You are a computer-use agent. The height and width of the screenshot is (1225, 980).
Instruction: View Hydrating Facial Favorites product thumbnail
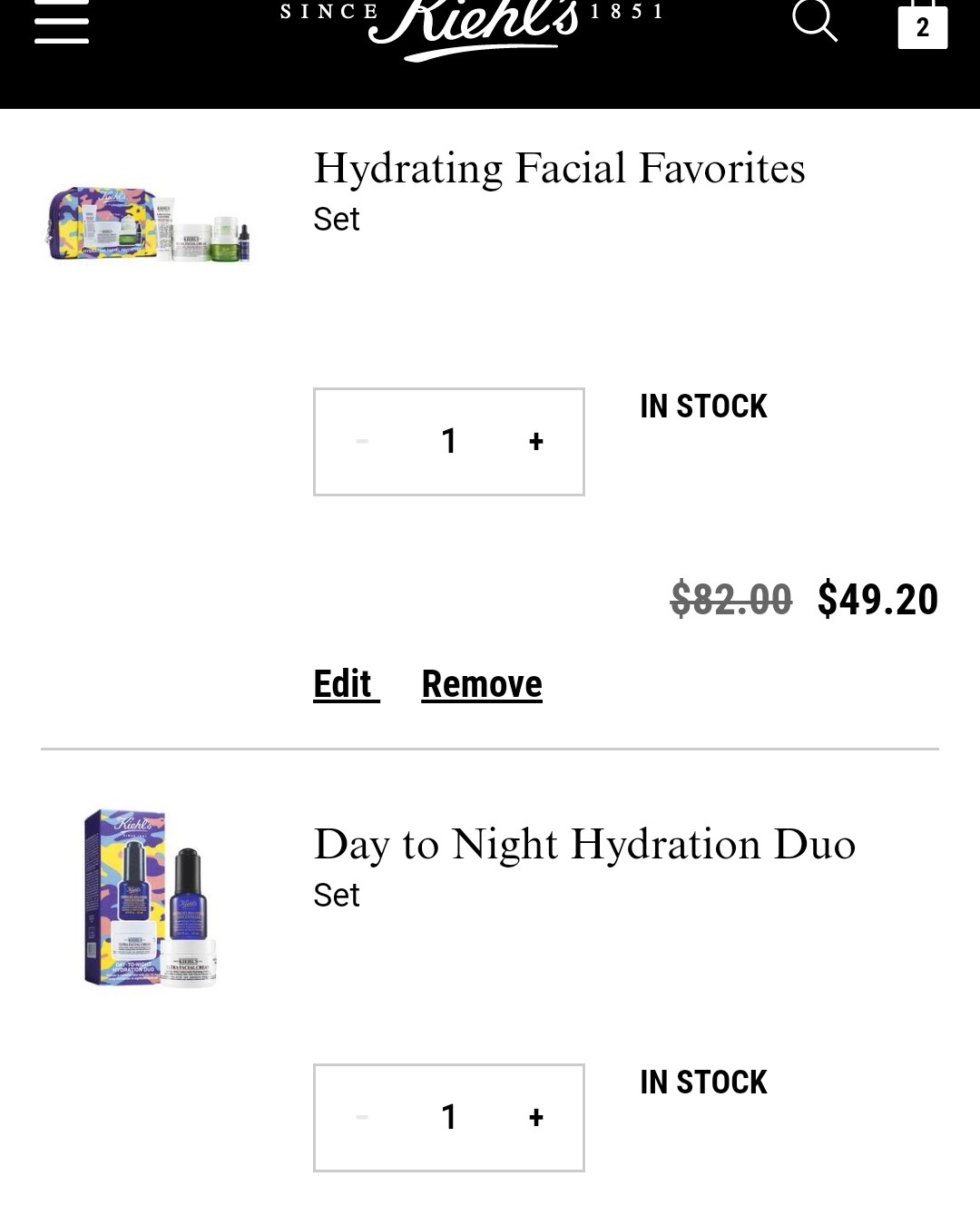pyautogui.click(x=148, y=225)
